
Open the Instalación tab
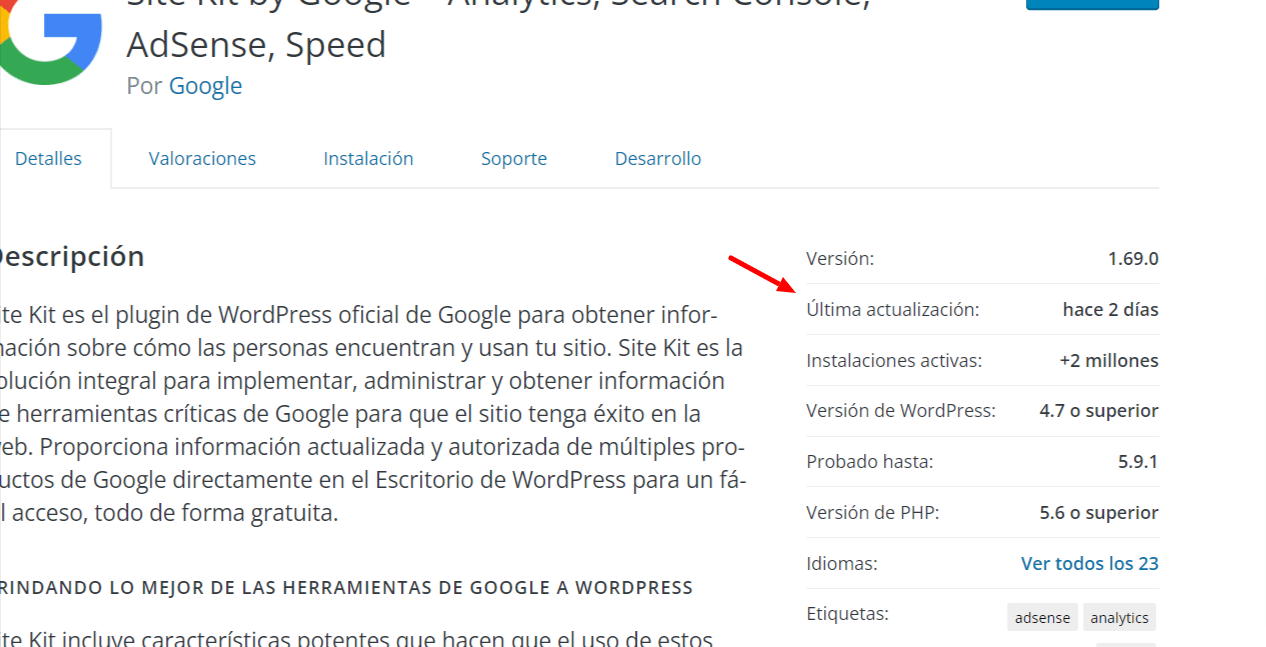[x=368, y=158]
